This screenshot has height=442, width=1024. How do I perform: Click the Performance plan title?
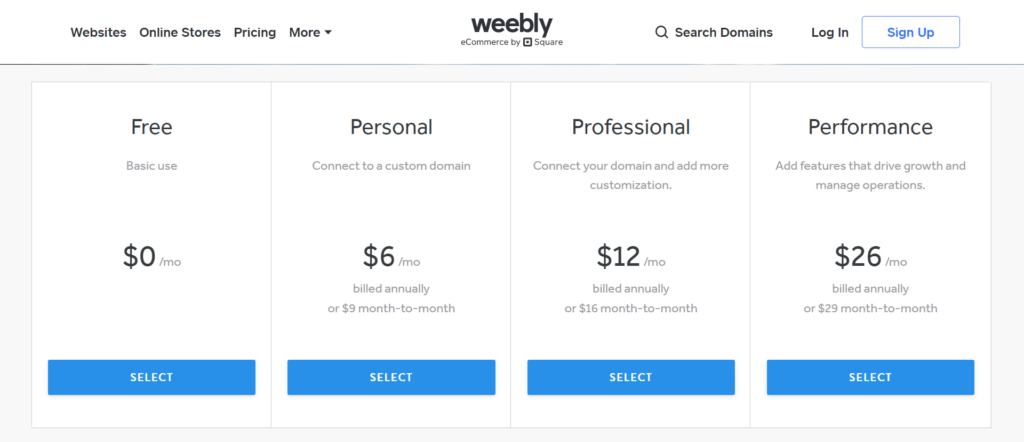tap(870, 127)
